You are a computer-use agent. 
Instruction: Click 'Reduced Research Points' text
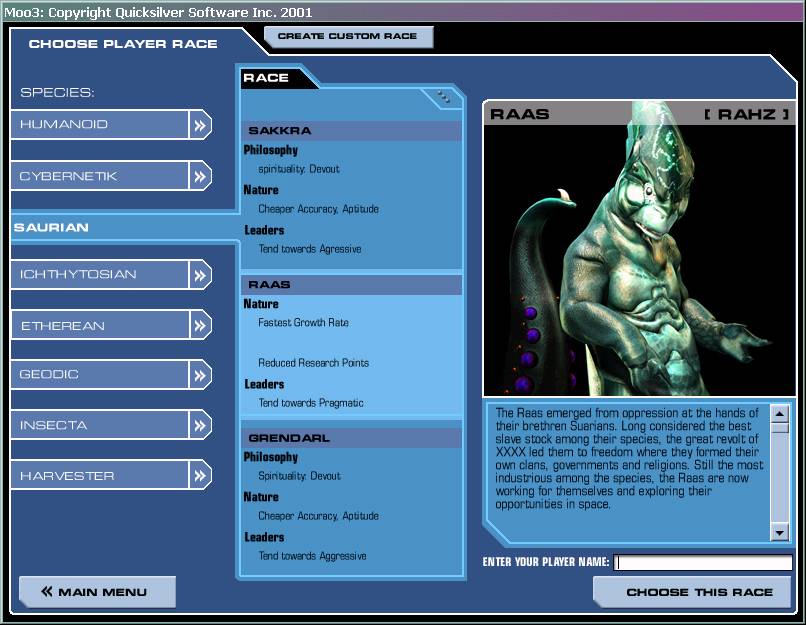point(314,363)
